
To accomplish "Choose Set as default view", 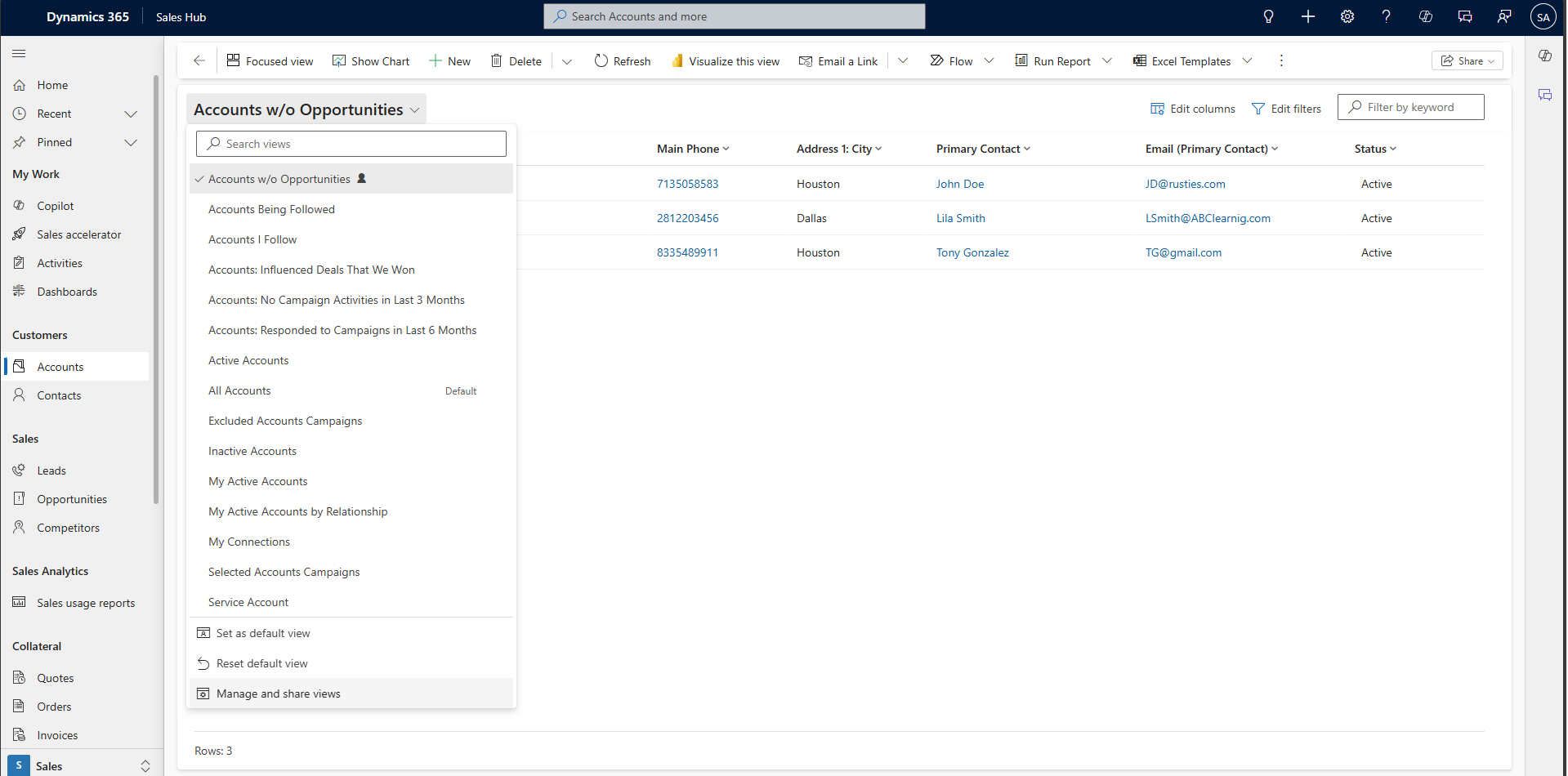I will pos(262,632).
